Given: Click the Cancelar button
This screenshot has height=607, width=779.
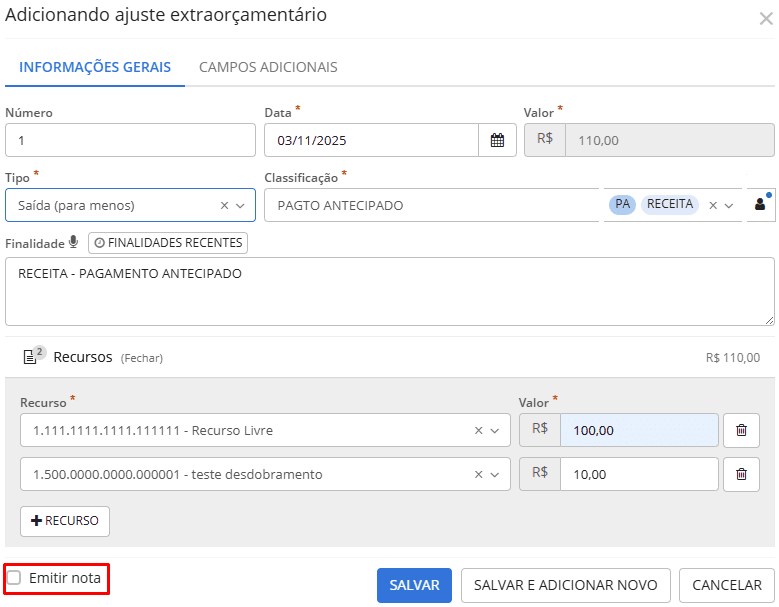Looking at the screenshot, I should (727, 585).
